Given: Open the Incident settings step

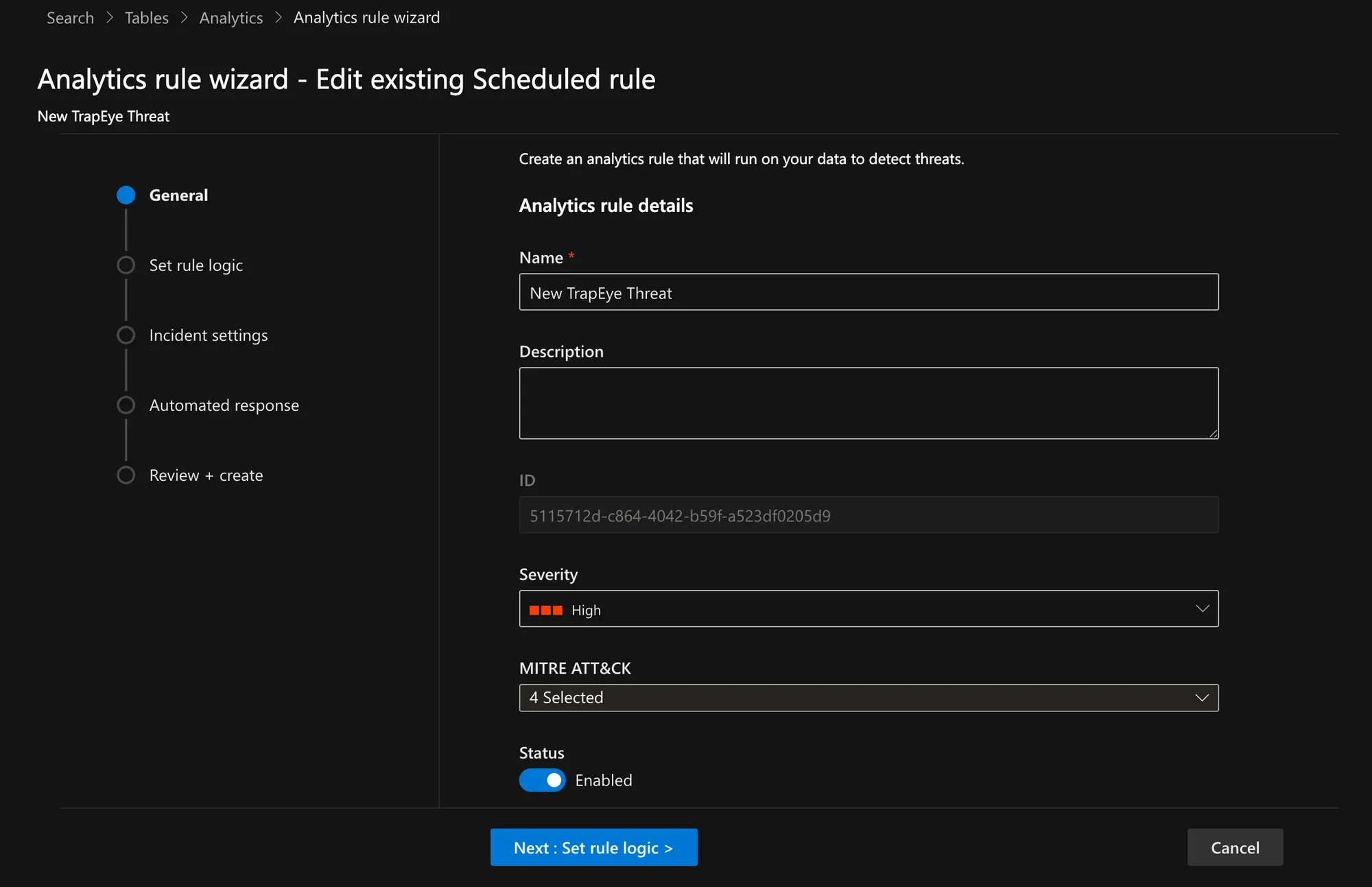Looking at the screenshot, I should 209,335.
